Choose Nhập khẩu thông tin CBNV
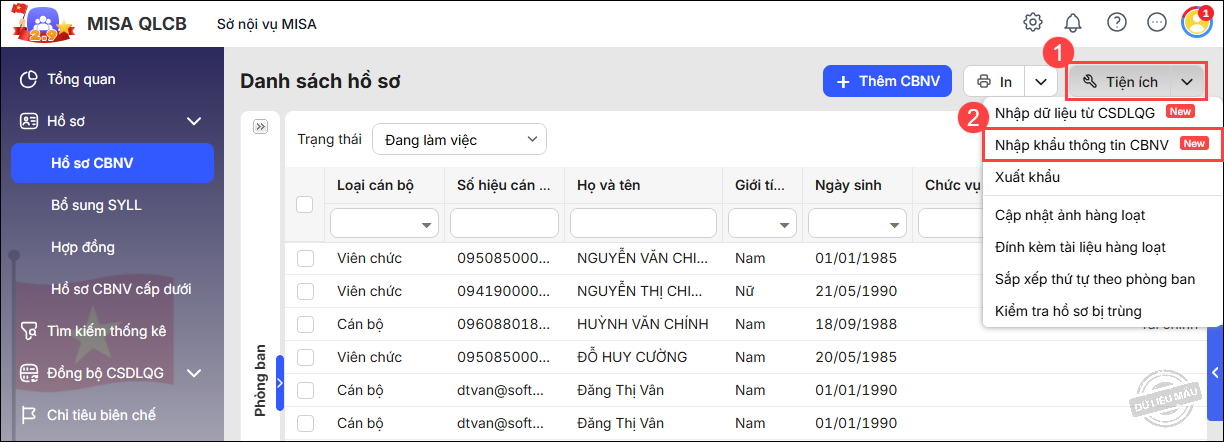The image size is (1224, 442). pos(1082,144)
